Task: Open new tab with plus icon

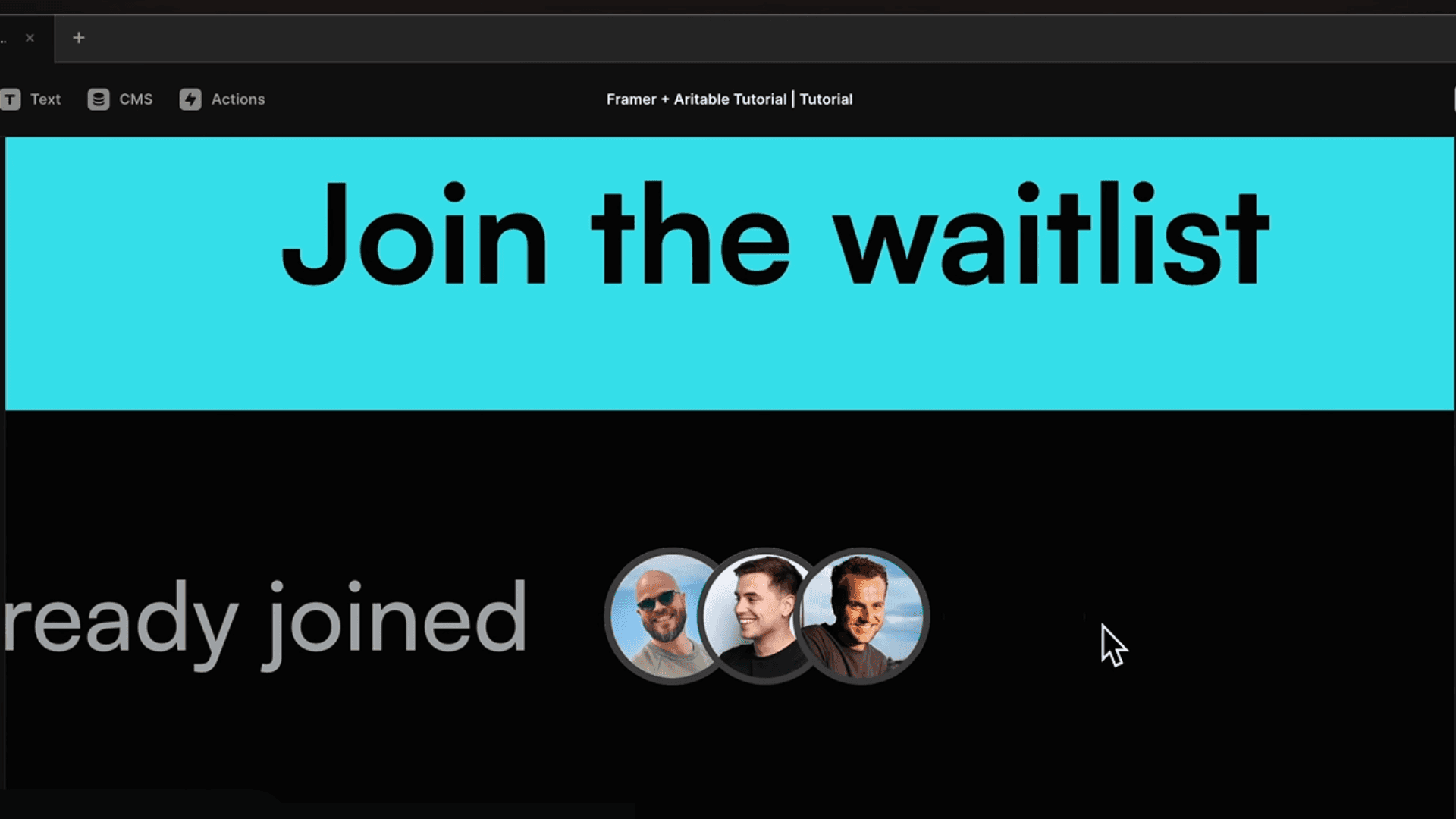Action: (79, 37)
